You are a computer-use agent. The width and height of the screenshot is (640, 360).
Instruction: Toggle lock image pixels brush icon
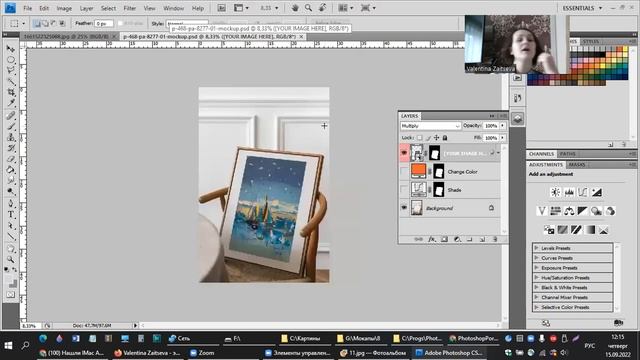pos(428,138)
